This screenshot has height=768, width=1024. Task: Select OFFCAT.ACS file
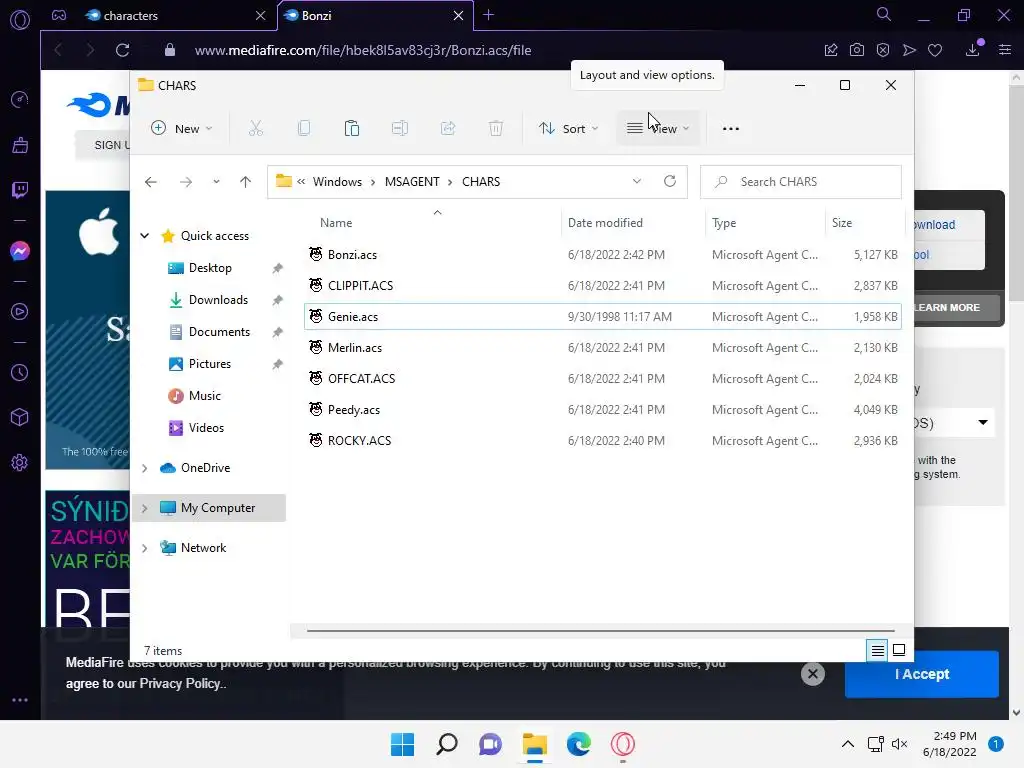603,379
